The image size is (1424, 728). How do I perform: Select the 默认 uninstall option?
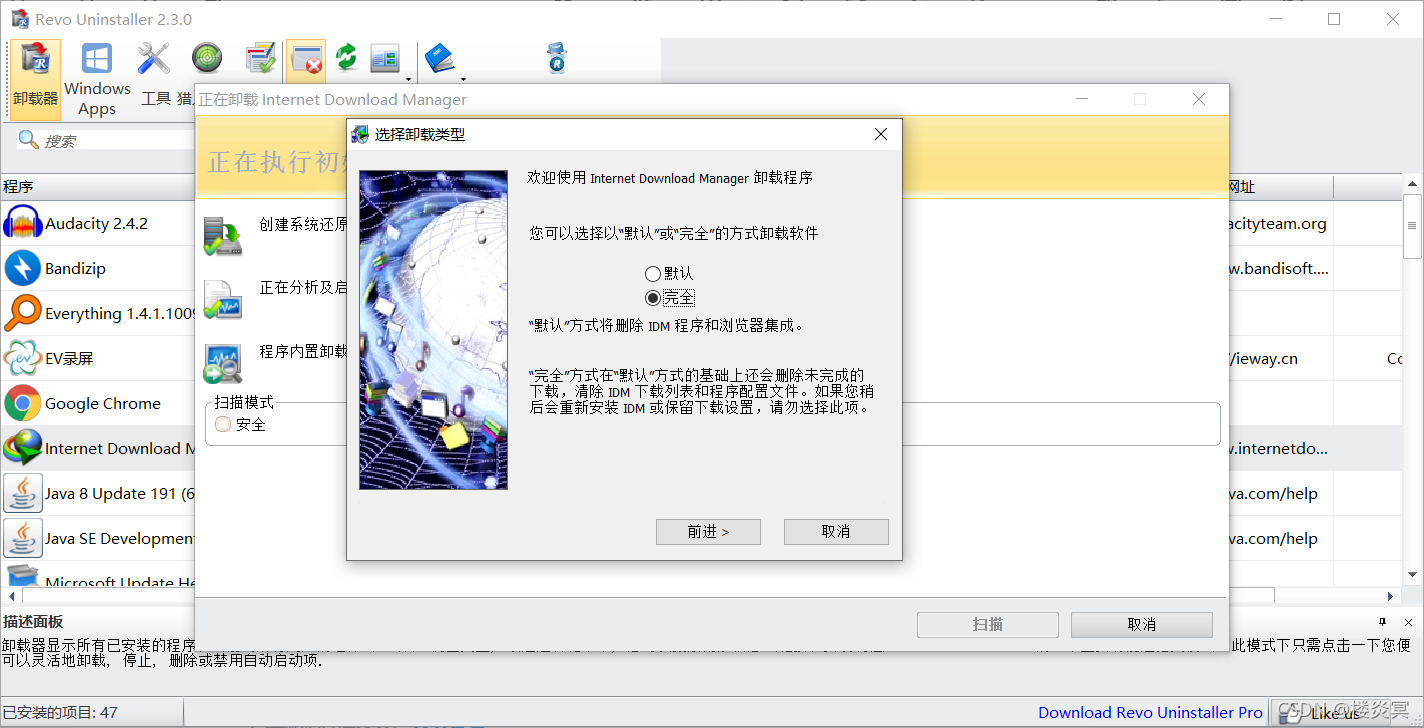pos(669,273)
